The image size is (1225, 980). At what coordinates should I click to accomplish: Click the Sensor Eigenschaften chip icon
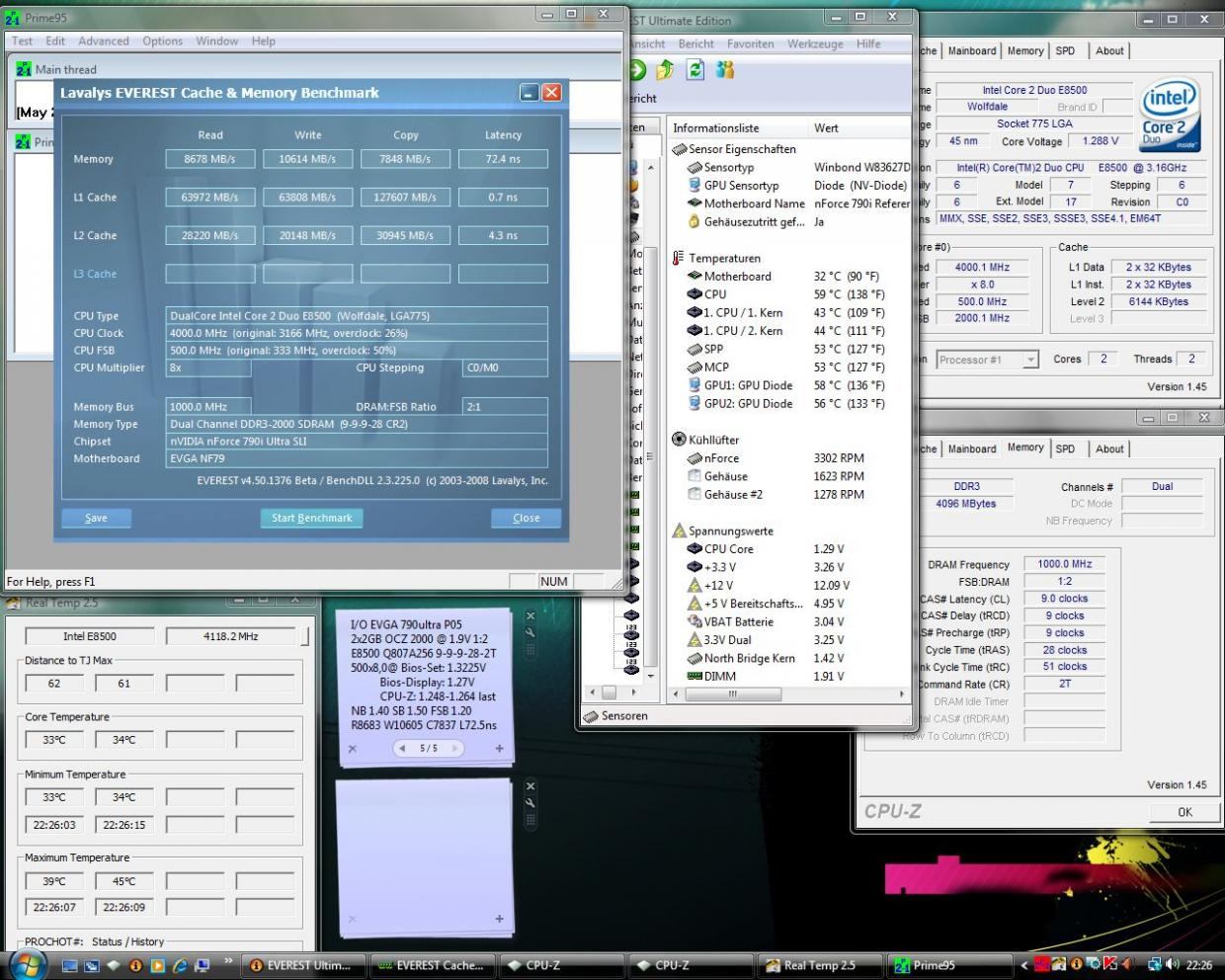[x=679, y=149]
